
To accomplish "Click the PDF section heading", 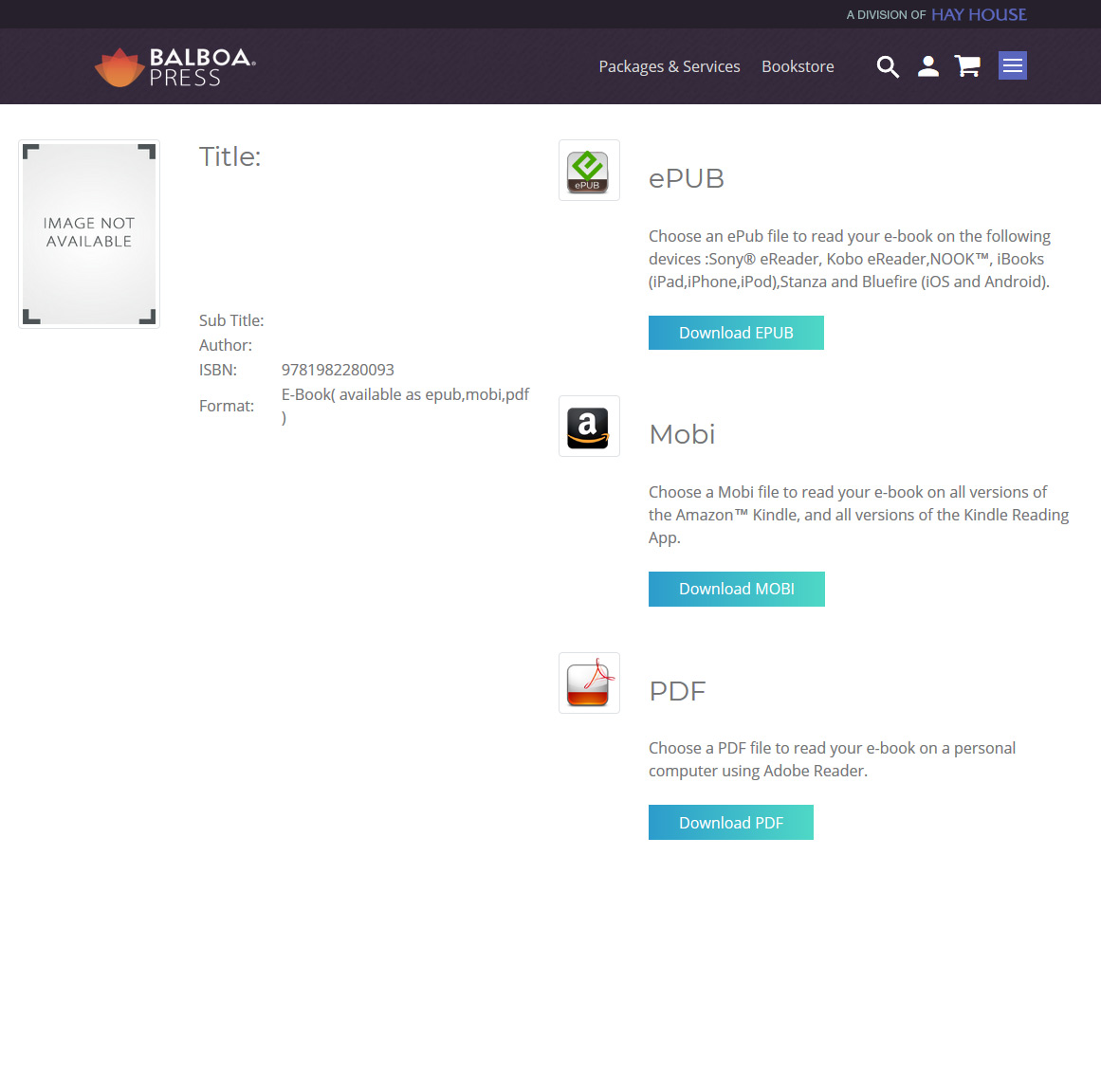I will pos(677,691).
